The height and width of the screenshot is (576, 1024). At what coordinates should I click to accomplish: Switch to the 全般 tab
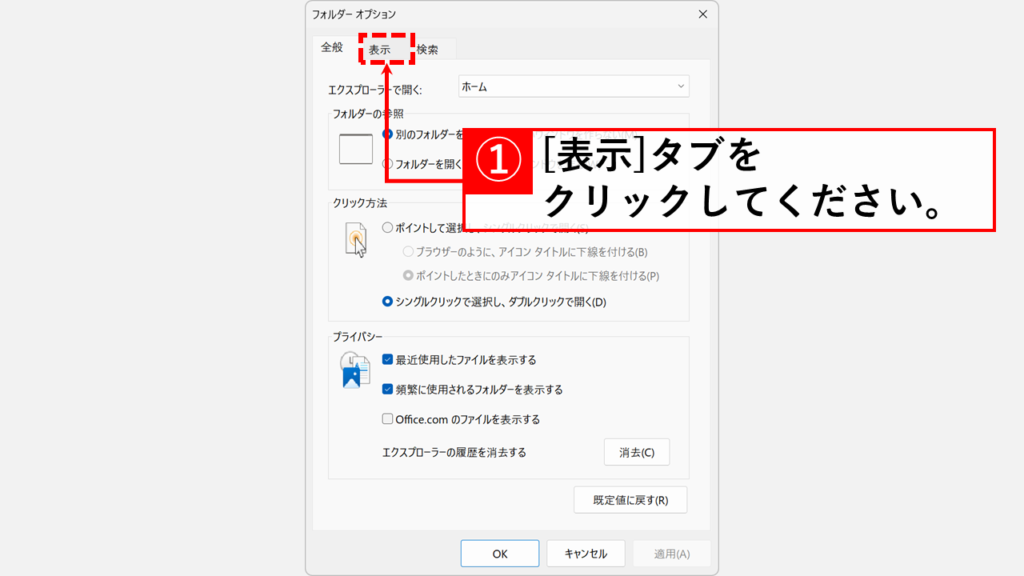pos(332,47)
